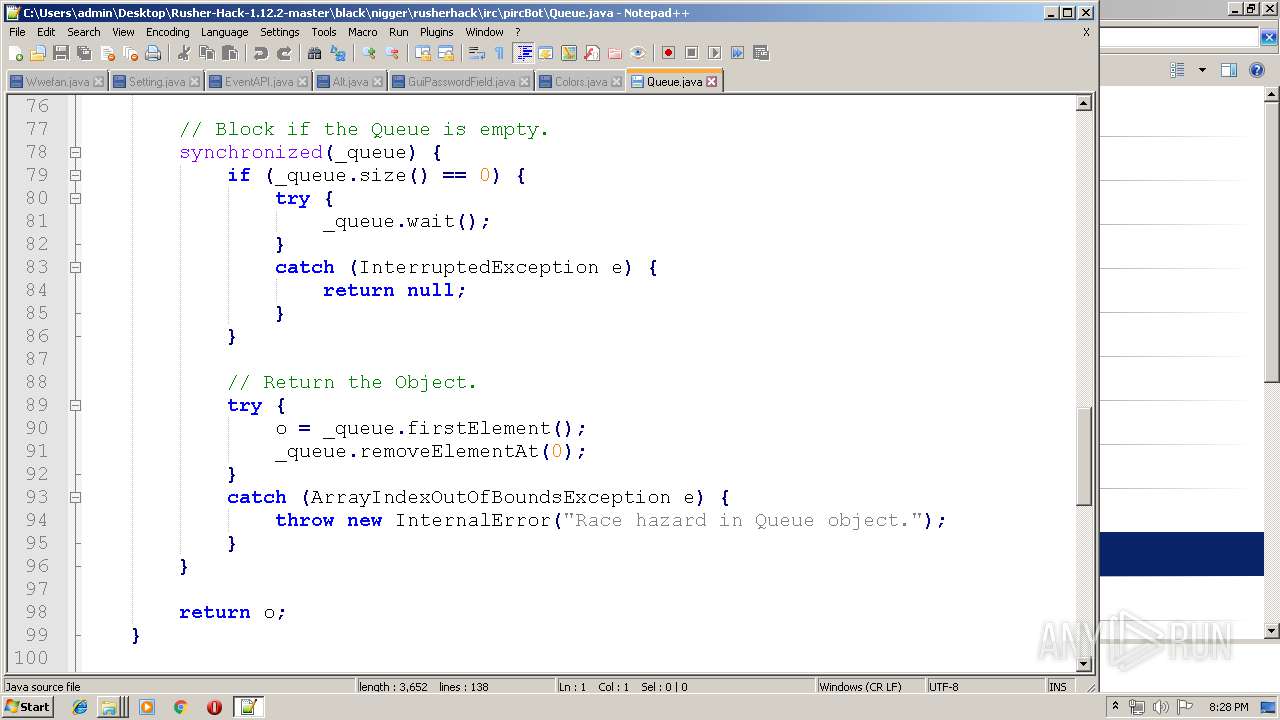Open Find dialog via binoculars icon
Viewport: 1280px width, 720px height.
pyautogui.click(x=315, y=53)
